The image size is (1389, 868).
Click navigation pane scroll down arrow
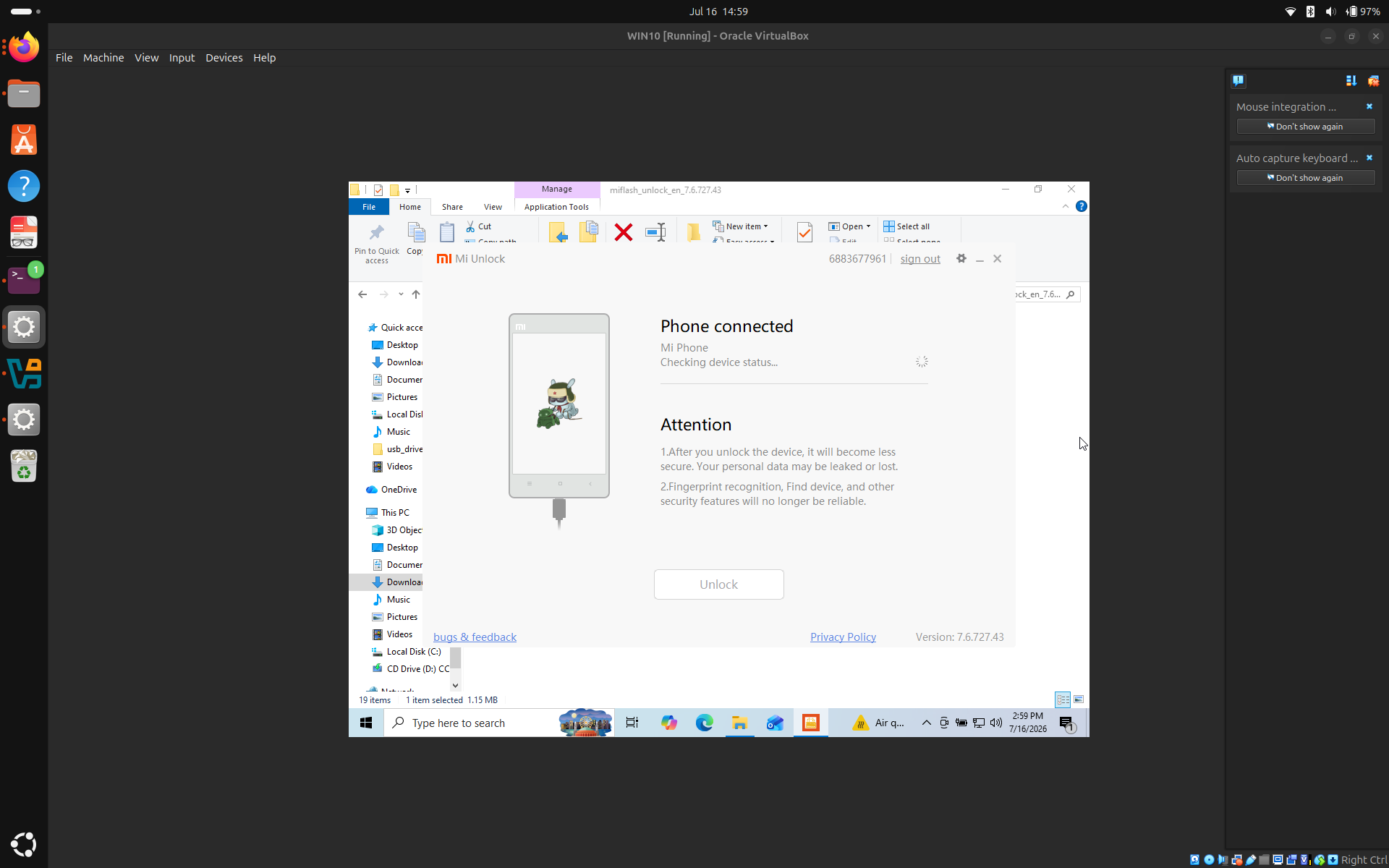click(x=456, y=685)
